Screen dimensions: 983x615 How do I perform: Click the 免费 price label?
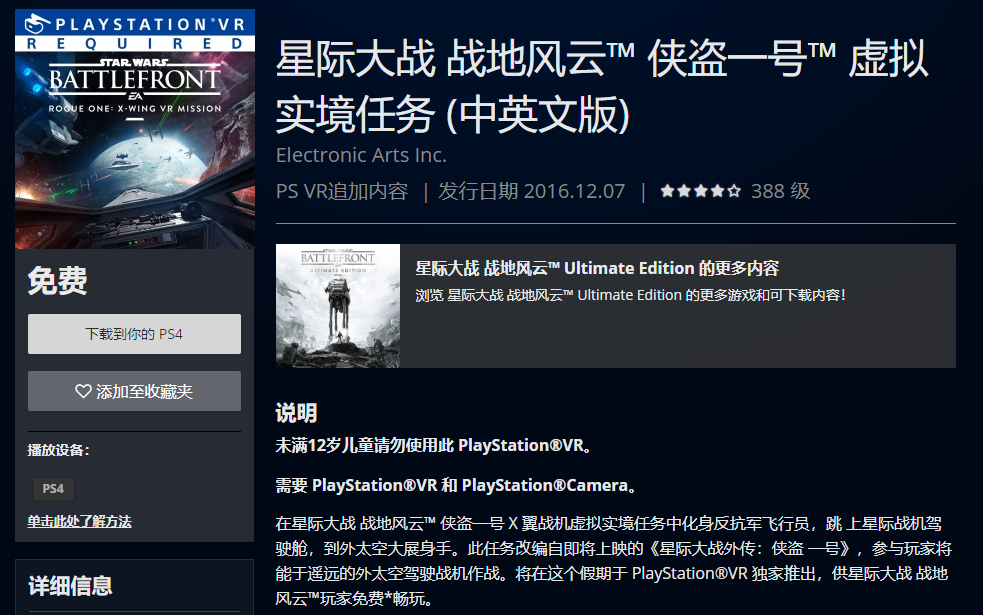[x=58, y=280]
